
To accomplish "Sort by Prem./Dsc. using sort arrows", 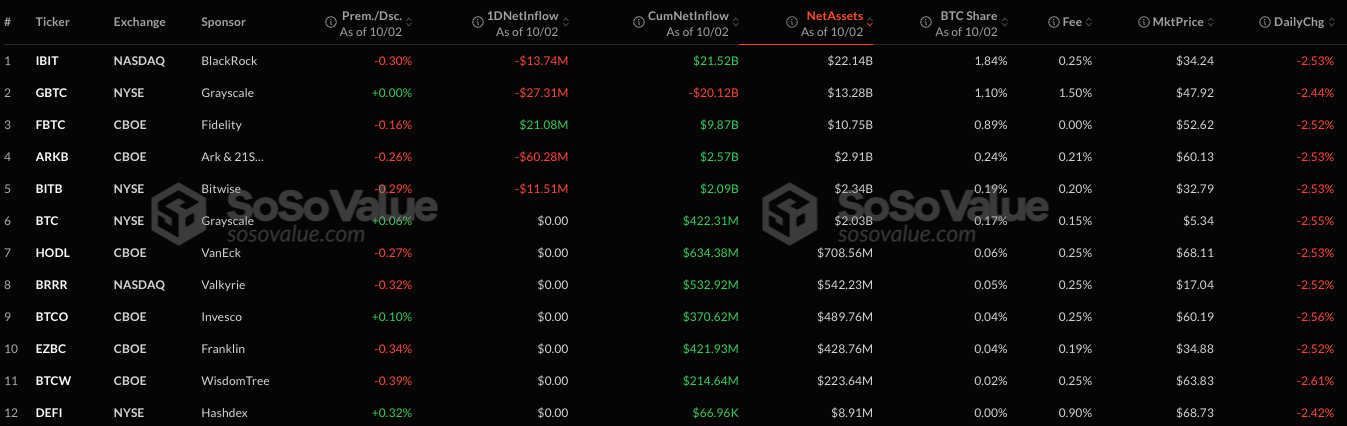I will click(408, 21).
